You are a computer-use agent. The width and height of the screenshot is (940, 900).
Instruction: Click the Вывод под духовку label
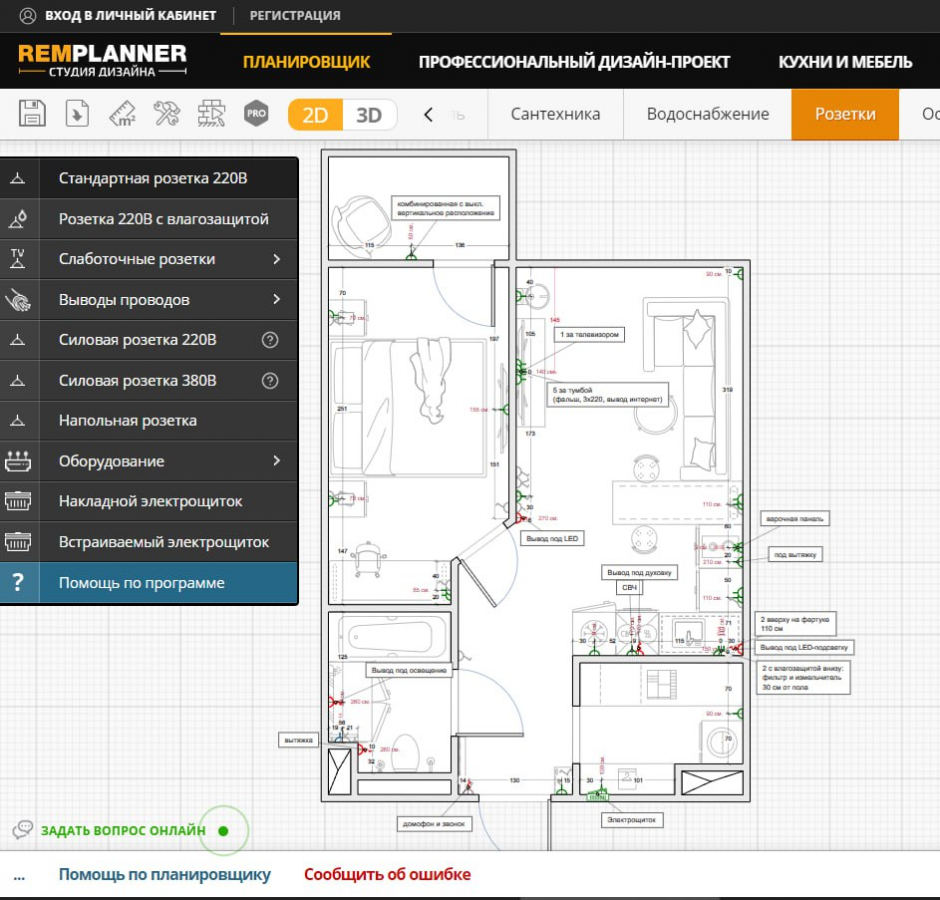coord(639,573)
